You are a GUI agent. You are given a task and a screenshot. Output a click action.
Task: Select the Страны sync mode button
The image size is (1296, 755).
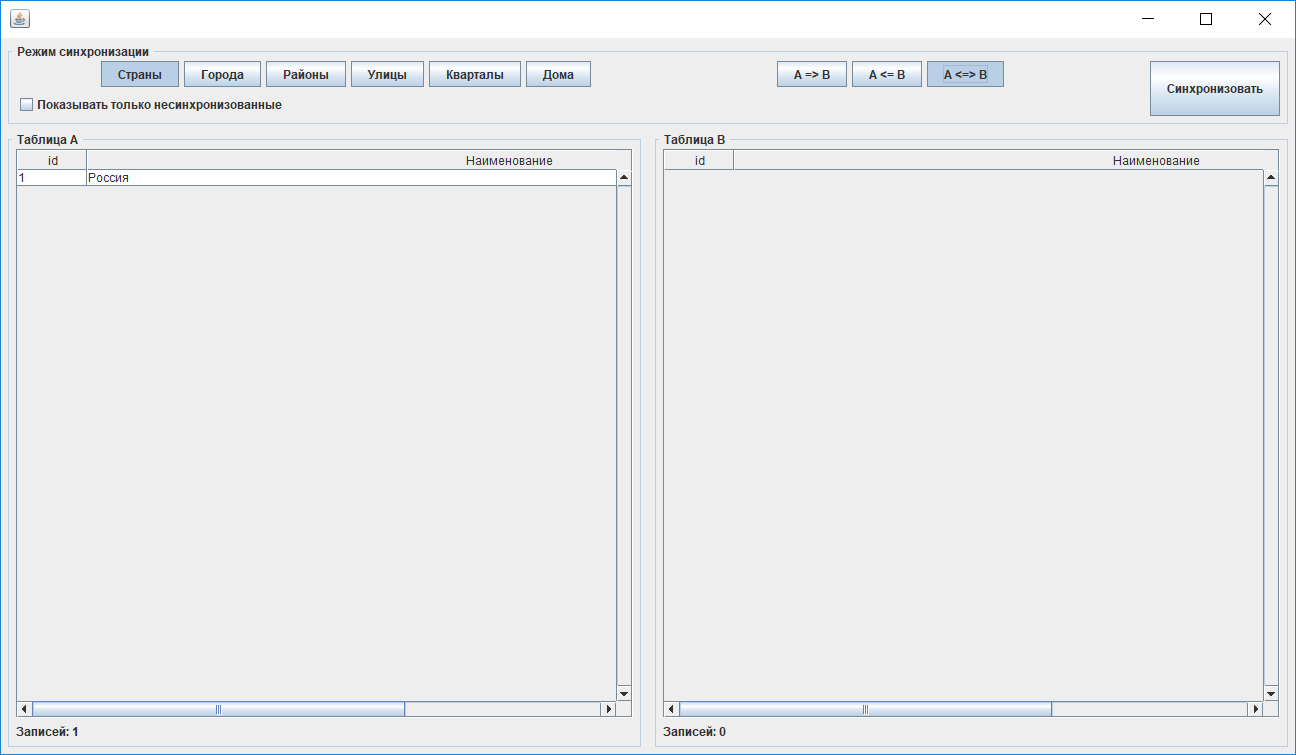[139, 73]
